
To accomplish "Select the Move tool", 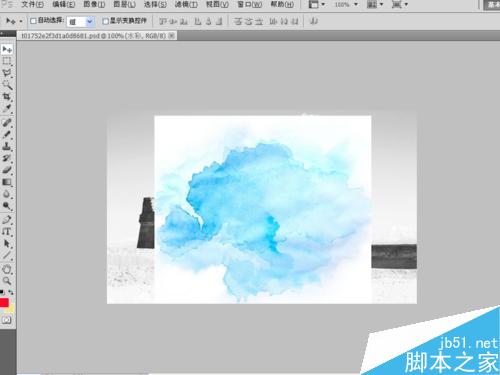I will pyautogui.click(x=7, y=50).
